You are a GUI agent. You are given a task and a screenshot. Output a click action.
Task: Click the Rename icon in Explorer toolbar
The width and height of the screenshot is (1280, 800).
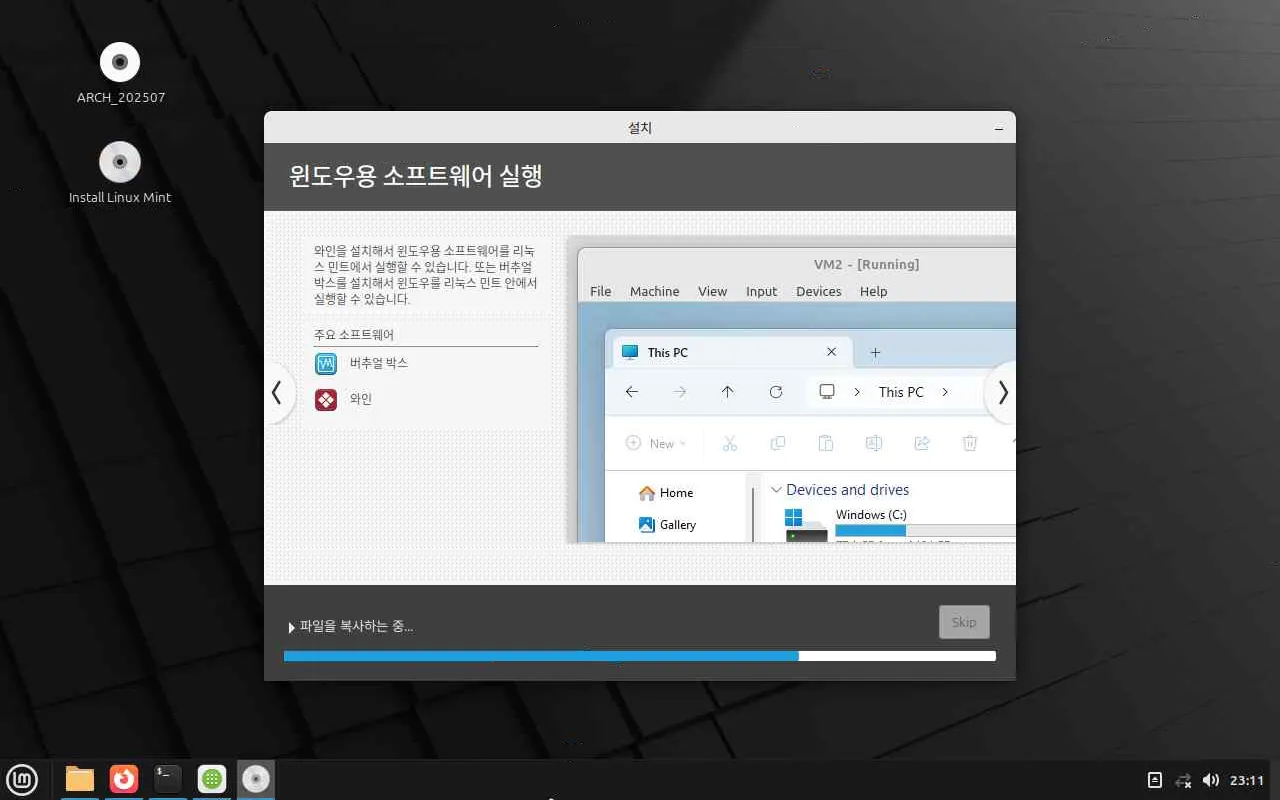click(873, 443)
